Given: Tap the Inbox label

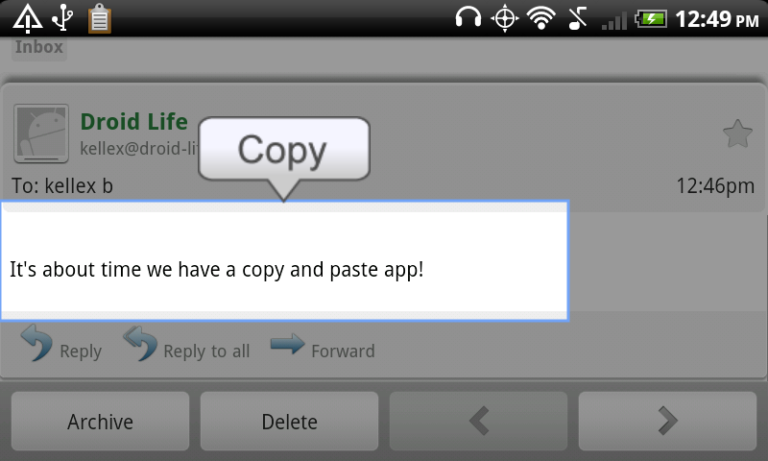Looking at the screenshot, I should click(39, 48).
